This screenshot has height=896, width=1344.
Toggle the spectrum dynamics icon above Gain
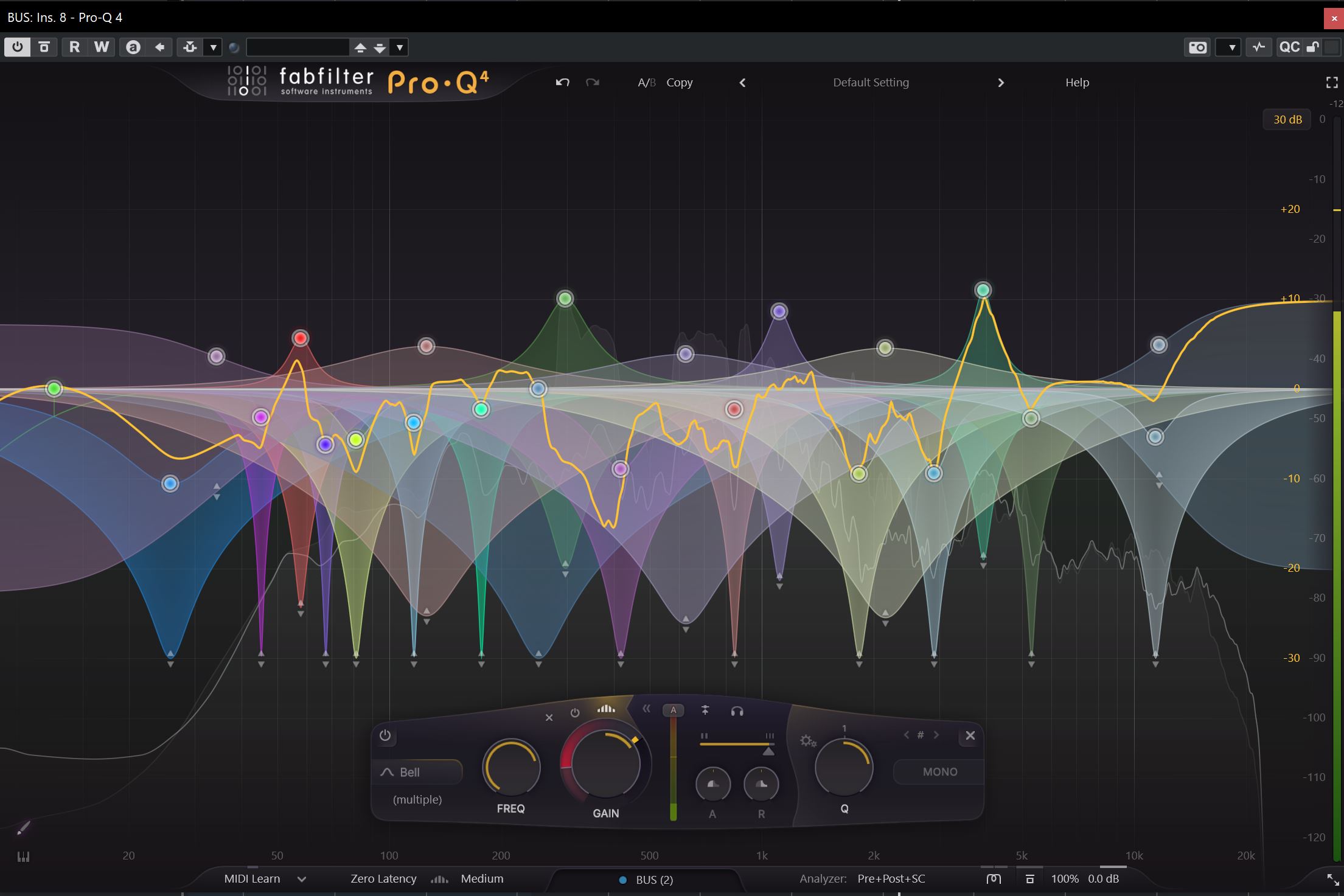click(x=606, y=709)
